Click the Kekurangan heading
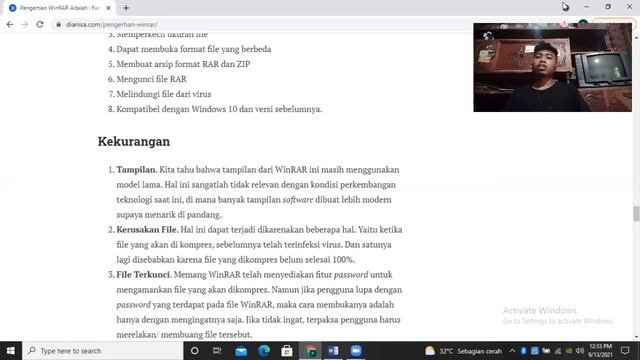 [134, 142]
